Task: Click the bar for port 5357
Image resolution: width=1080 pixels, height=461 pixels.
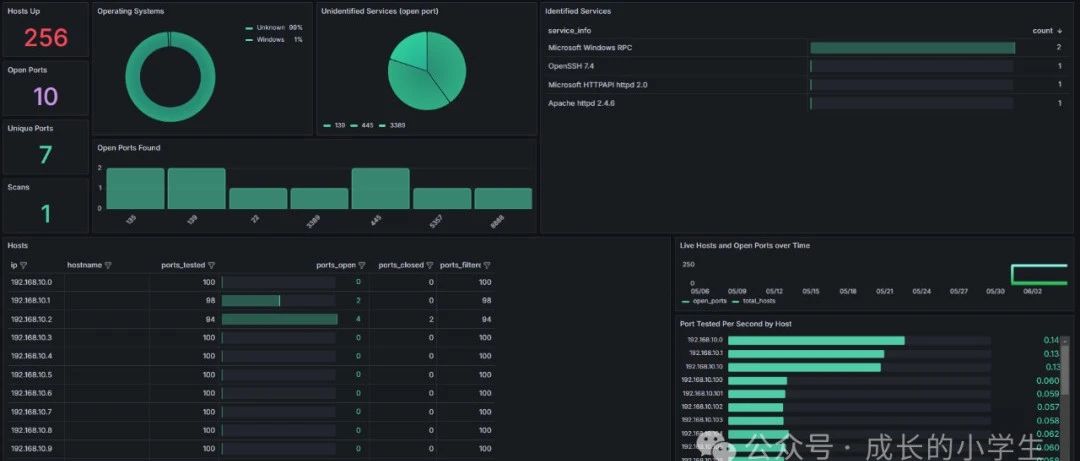Action: click(442, 198)
